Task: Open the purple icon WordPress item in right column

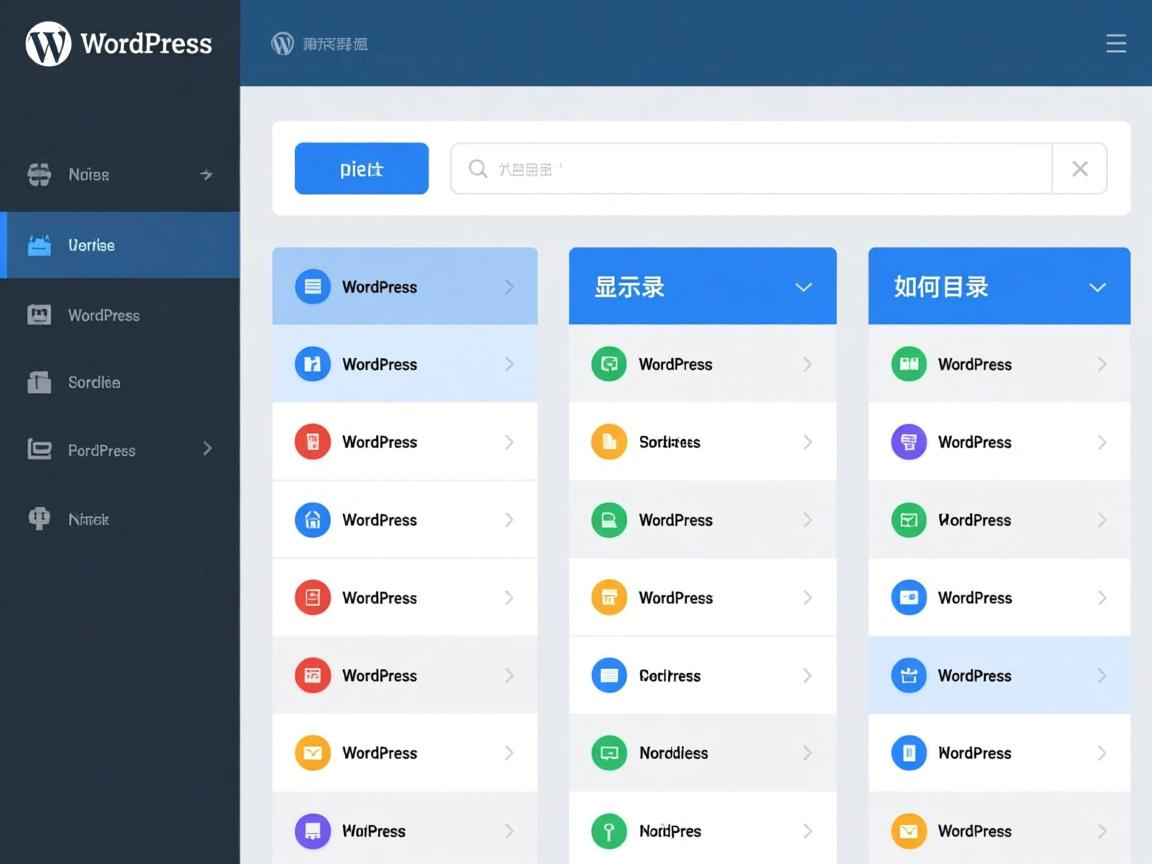Action: (x=999, y=442)
